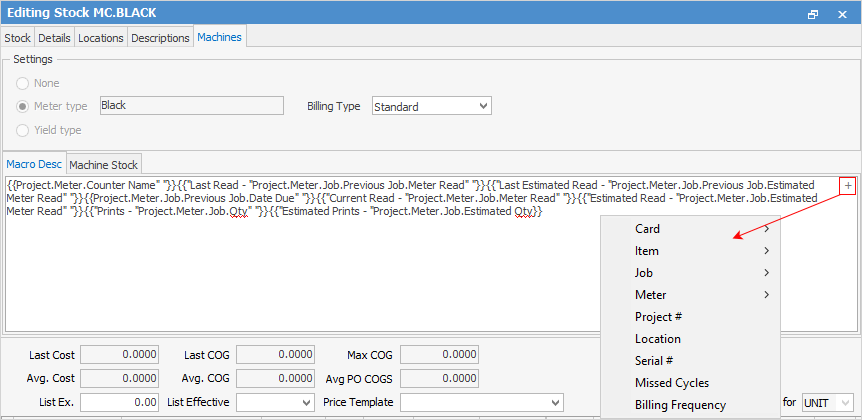
Task: Select Billing Frequency in the menu
Action: pyautogui.click(x=680, y=405)
